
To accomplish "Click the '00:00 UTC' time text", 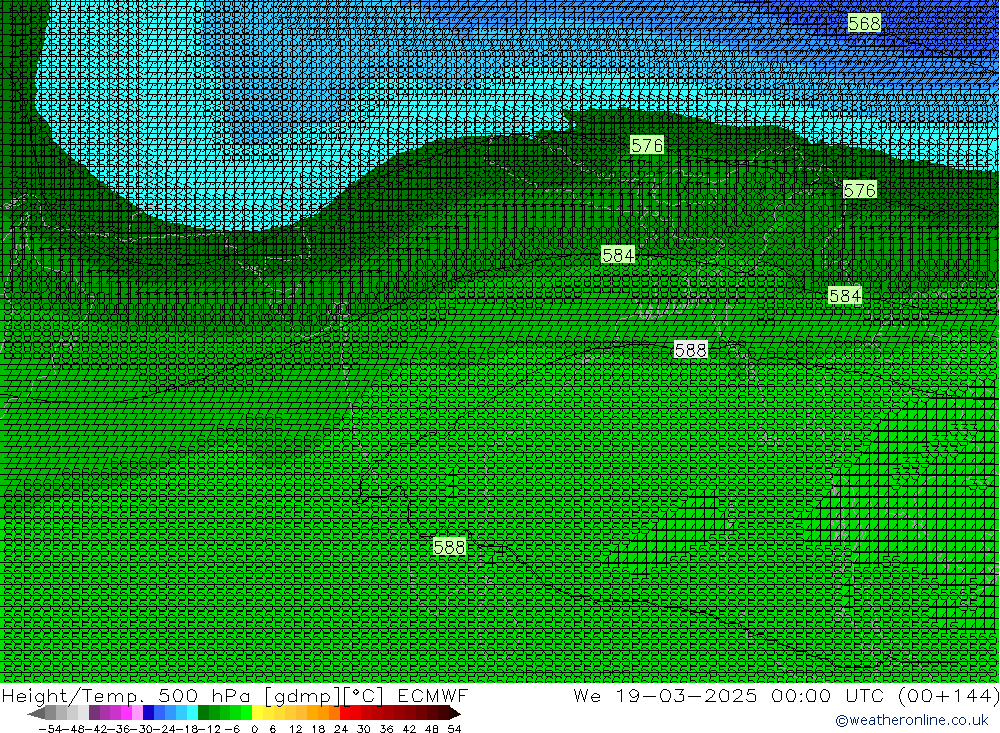I will pos(828,695).
